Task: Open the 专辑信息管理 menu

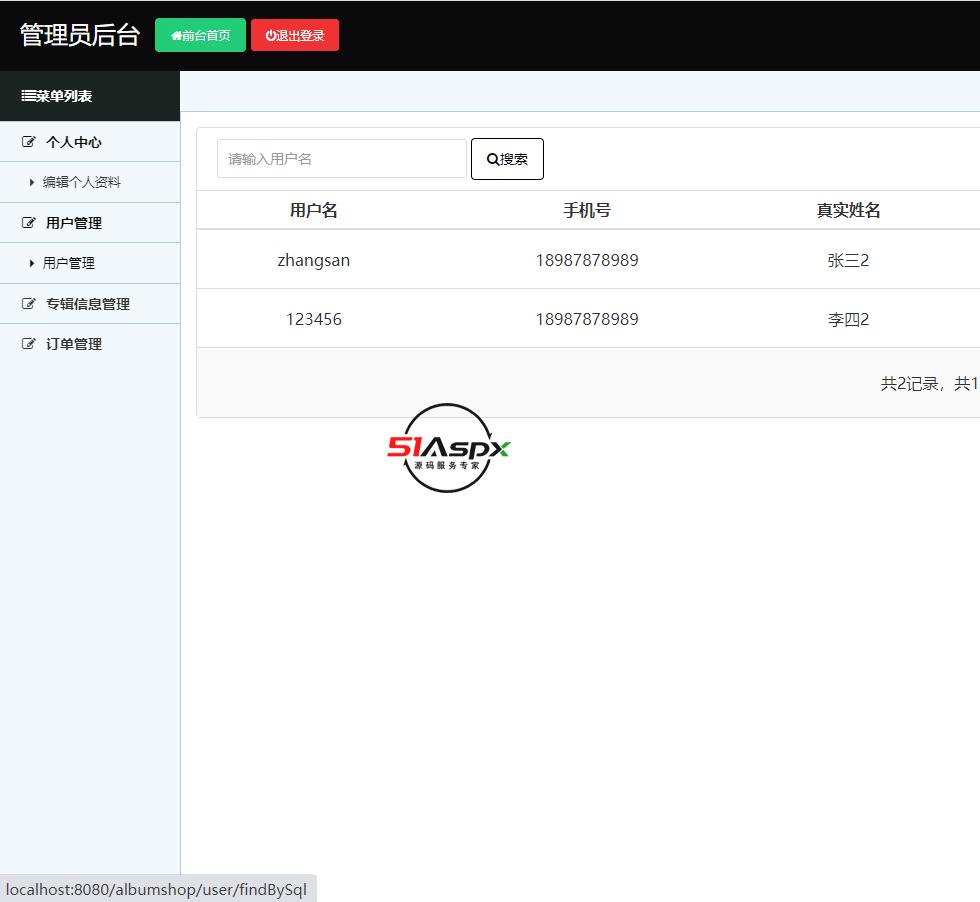Action: point(88,304)
